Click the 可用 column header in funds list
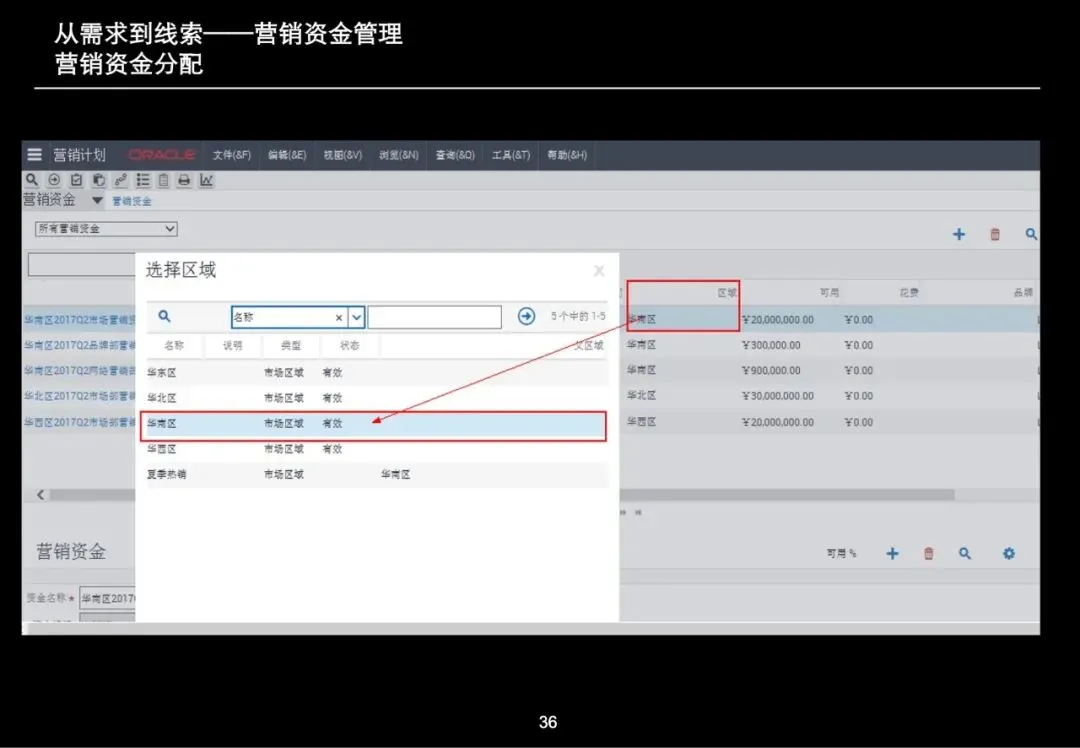 (x=829, y=293)
